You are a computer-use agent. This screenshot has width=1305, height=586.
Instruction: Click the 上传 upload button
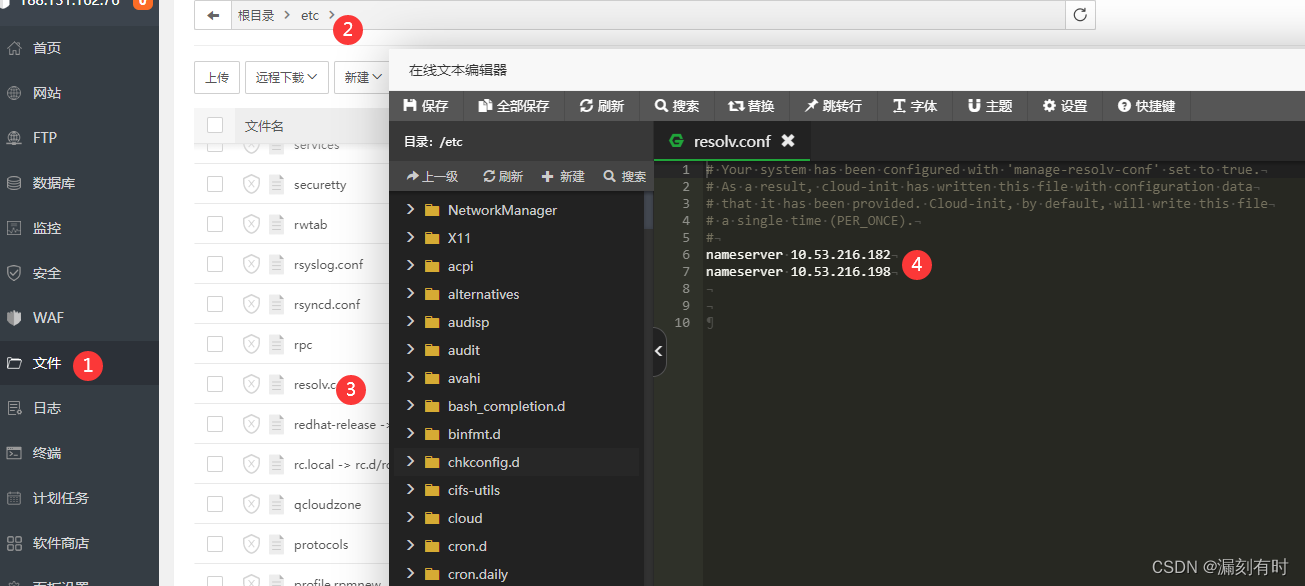tap(217, 77)
